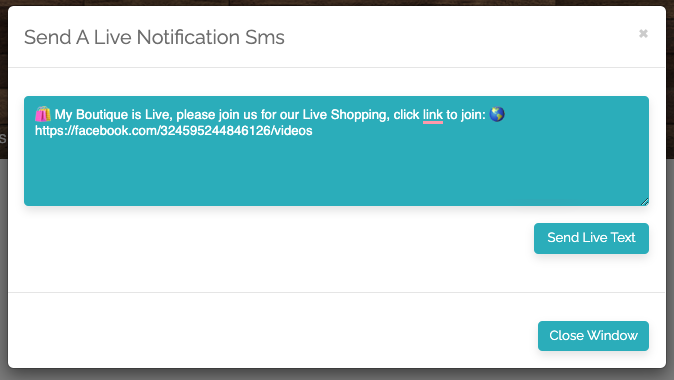The height and width of the screenshot is (380, 674).
Task: Click the Send Live Text button
Action: (591, 238)
